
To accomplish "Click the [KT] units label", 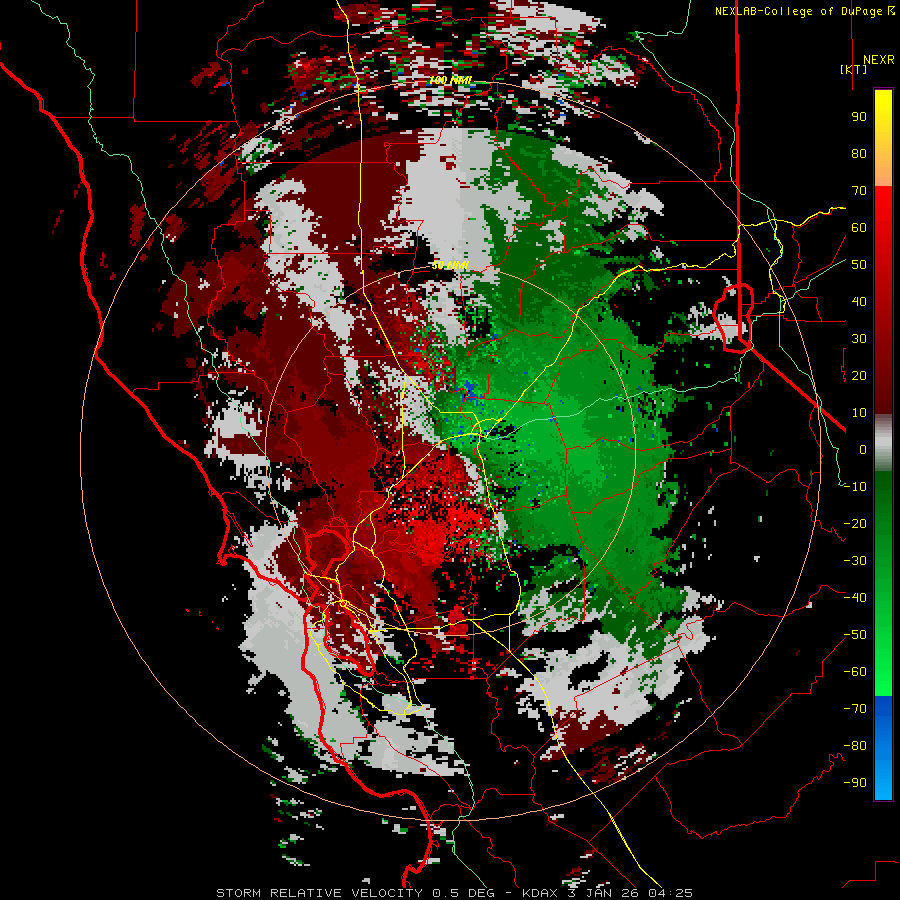I will [854, 69].
